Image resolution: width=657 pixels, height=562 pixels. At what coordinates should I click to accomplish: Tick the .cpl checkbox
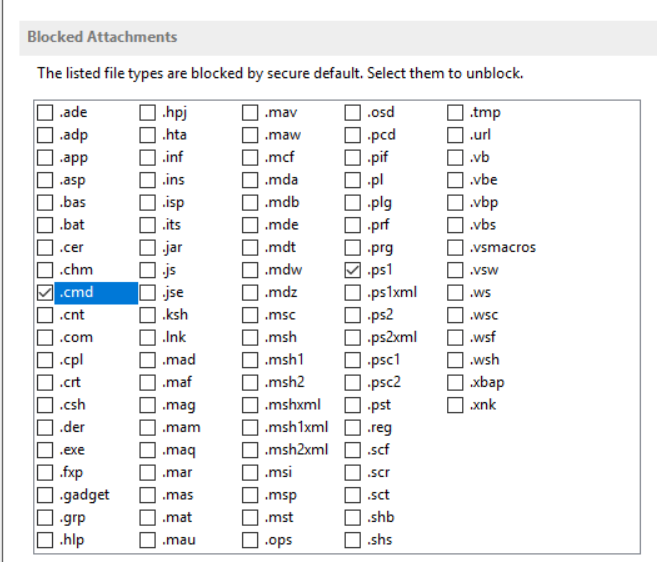click(45, 360)
